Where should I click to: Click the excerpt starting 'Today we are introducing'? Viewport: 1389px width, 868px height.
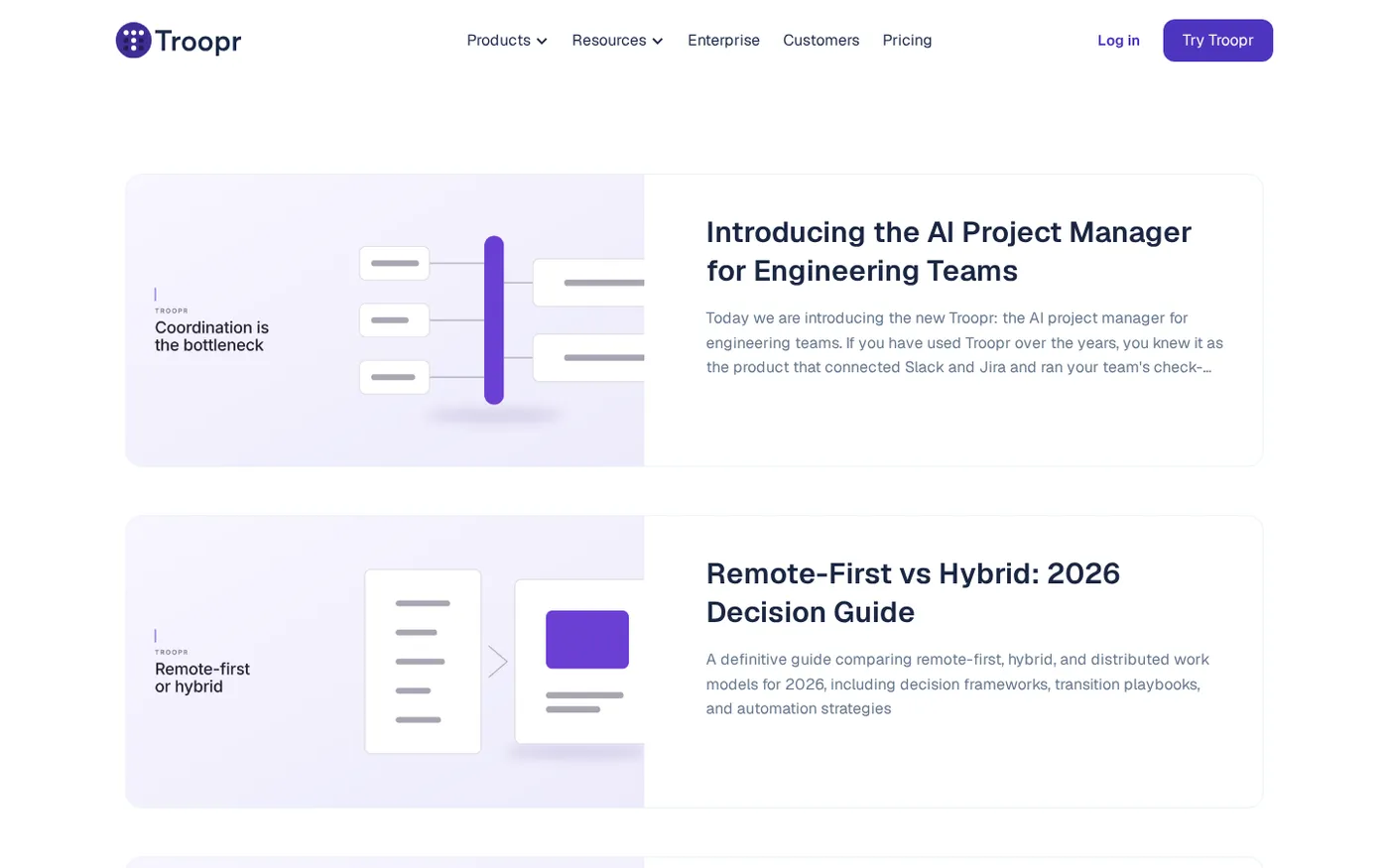(x=964, y=343)
